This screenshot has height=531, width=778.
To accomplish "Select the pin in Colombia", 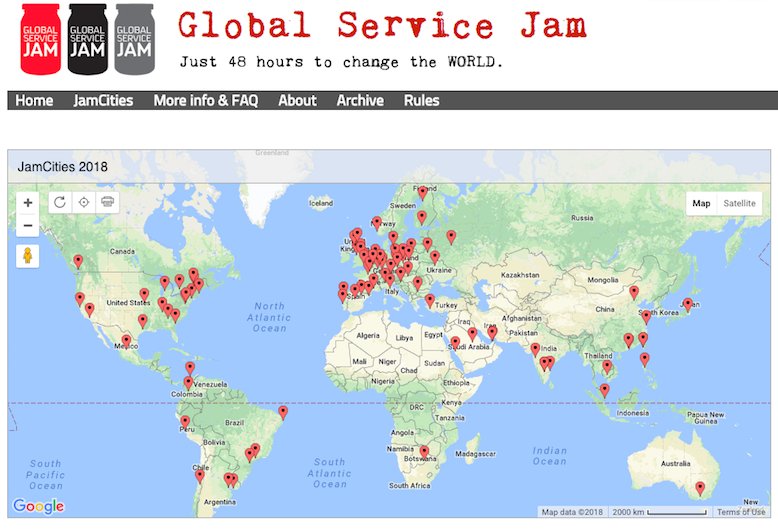I will pyautogui.click(x=188, y=383).
